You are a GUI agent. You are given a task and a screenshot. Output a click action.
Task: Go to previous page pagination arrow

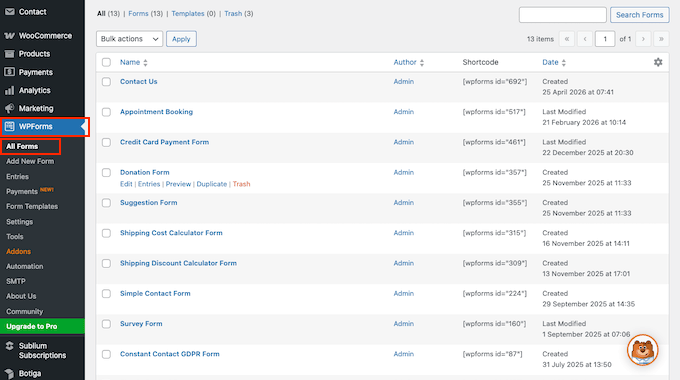pos(585,39)
